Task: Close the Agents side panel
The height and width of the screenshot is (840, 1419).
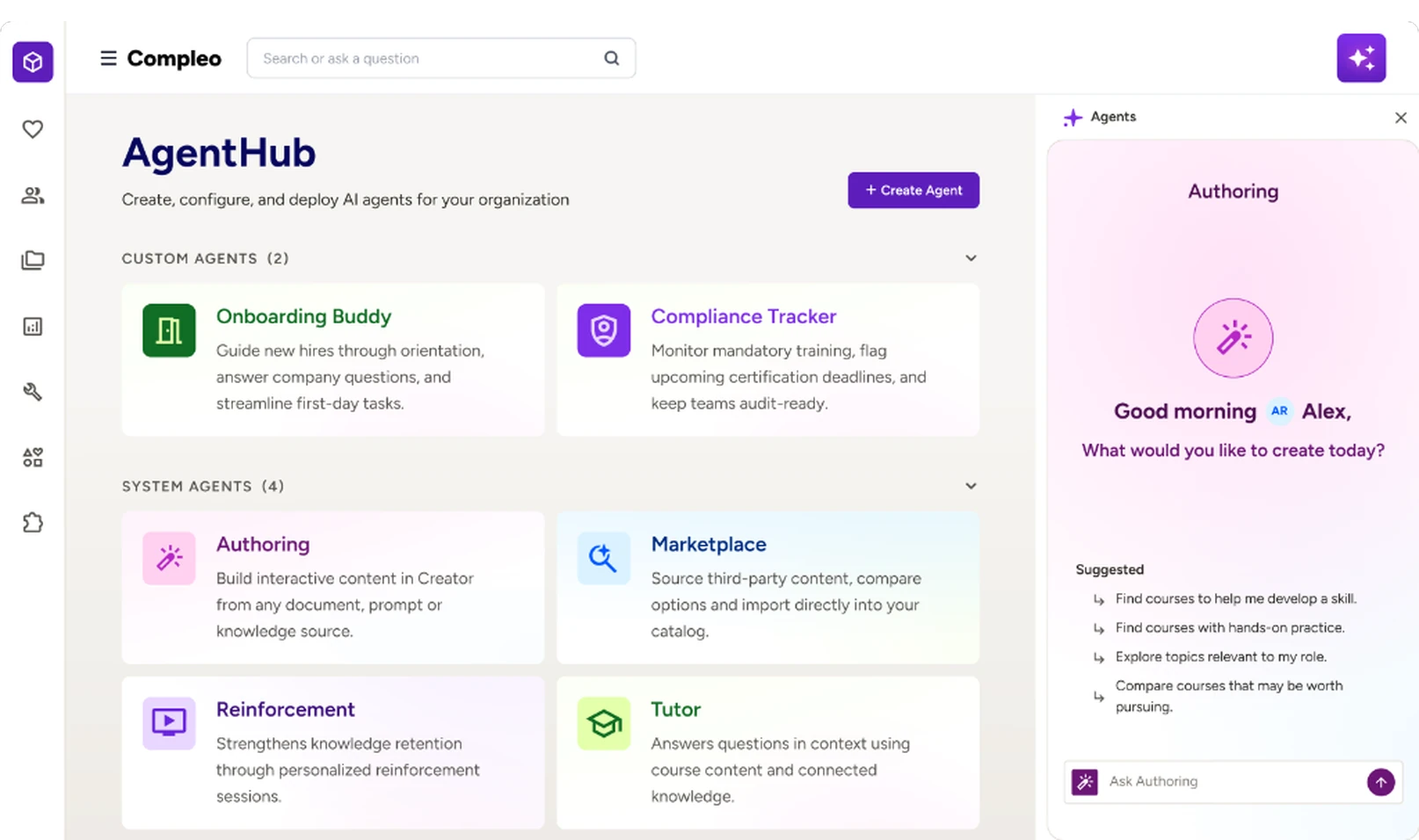Action: point(1401,118)
